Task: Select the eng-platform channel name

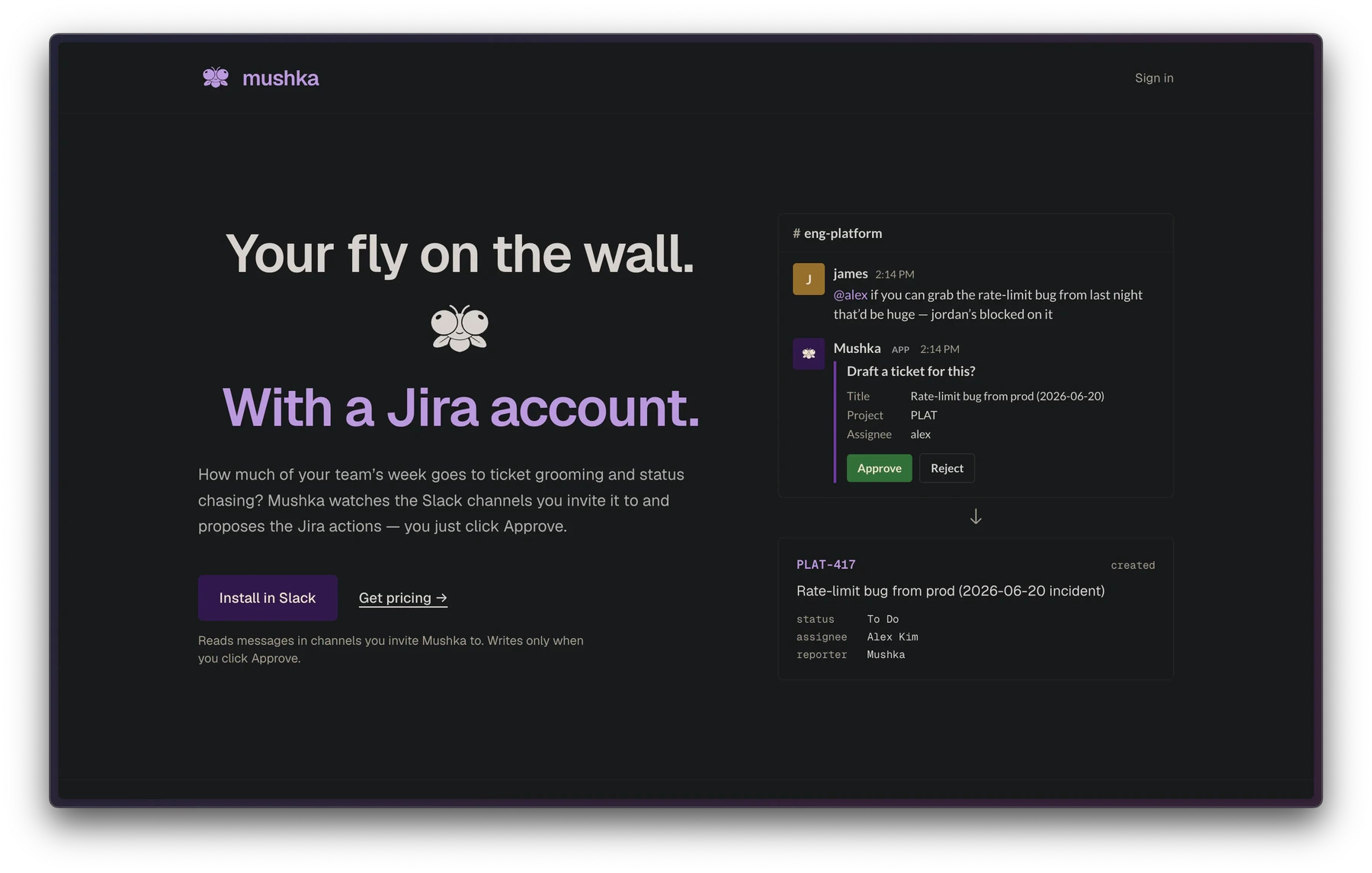Action: [843, 233]
